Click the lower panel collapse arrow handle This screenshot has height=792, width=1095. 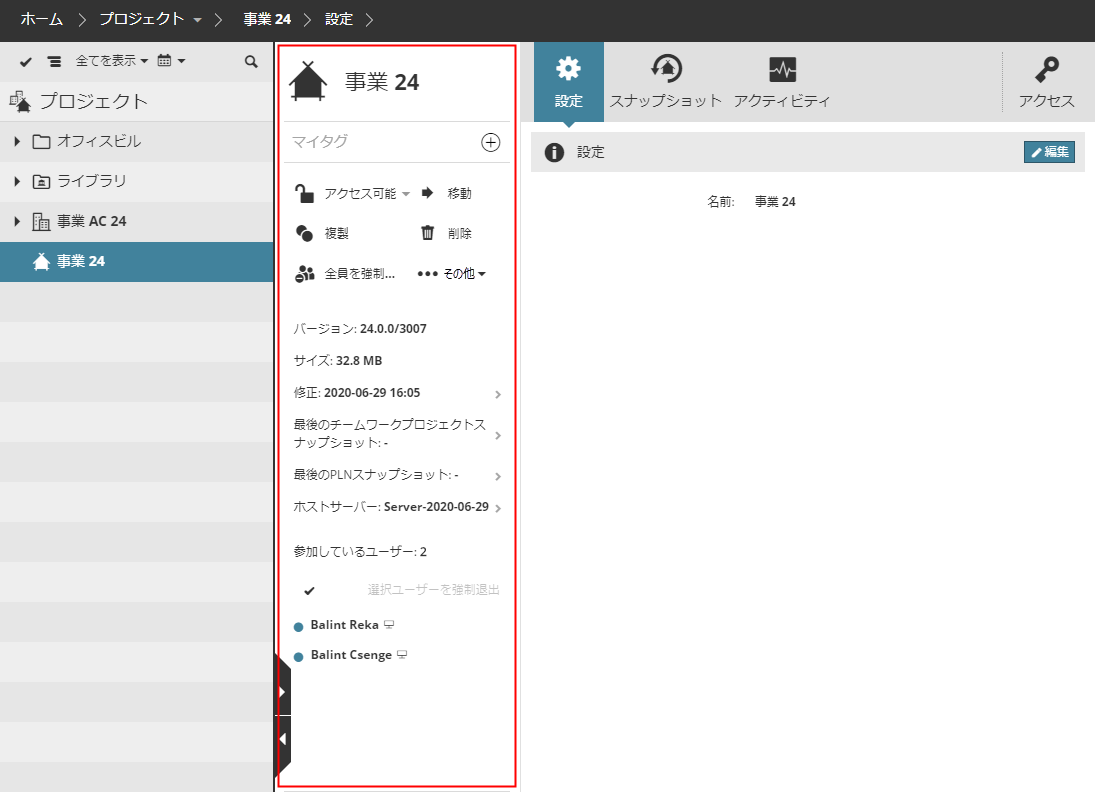click(x=282, y=739)
